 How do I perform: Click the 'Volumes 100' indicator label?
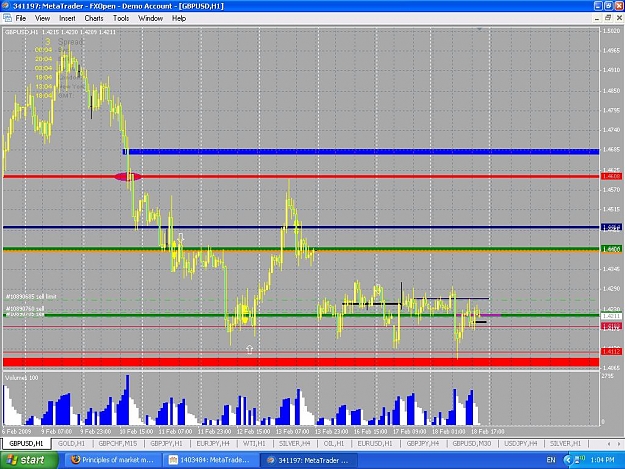tap(22, 377)
